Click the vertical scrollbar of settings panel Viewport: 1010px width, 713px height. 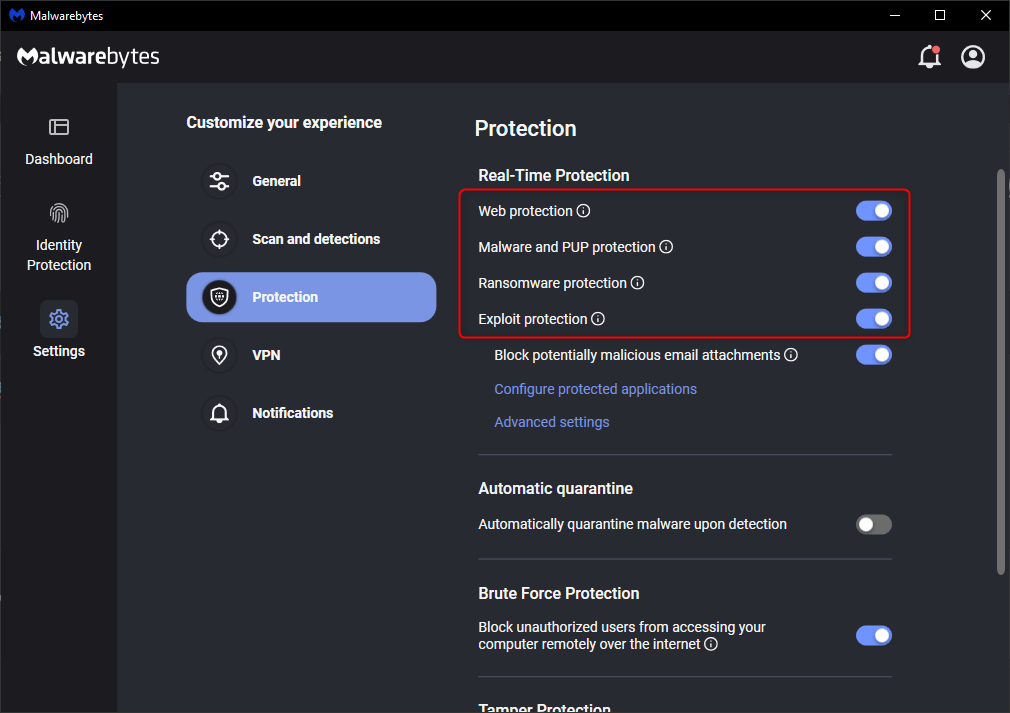point(1000,372)
